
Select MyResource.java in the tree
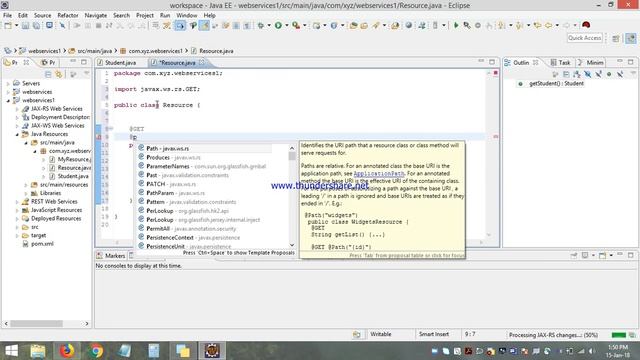pyautogui.click(x=74, y=159)
